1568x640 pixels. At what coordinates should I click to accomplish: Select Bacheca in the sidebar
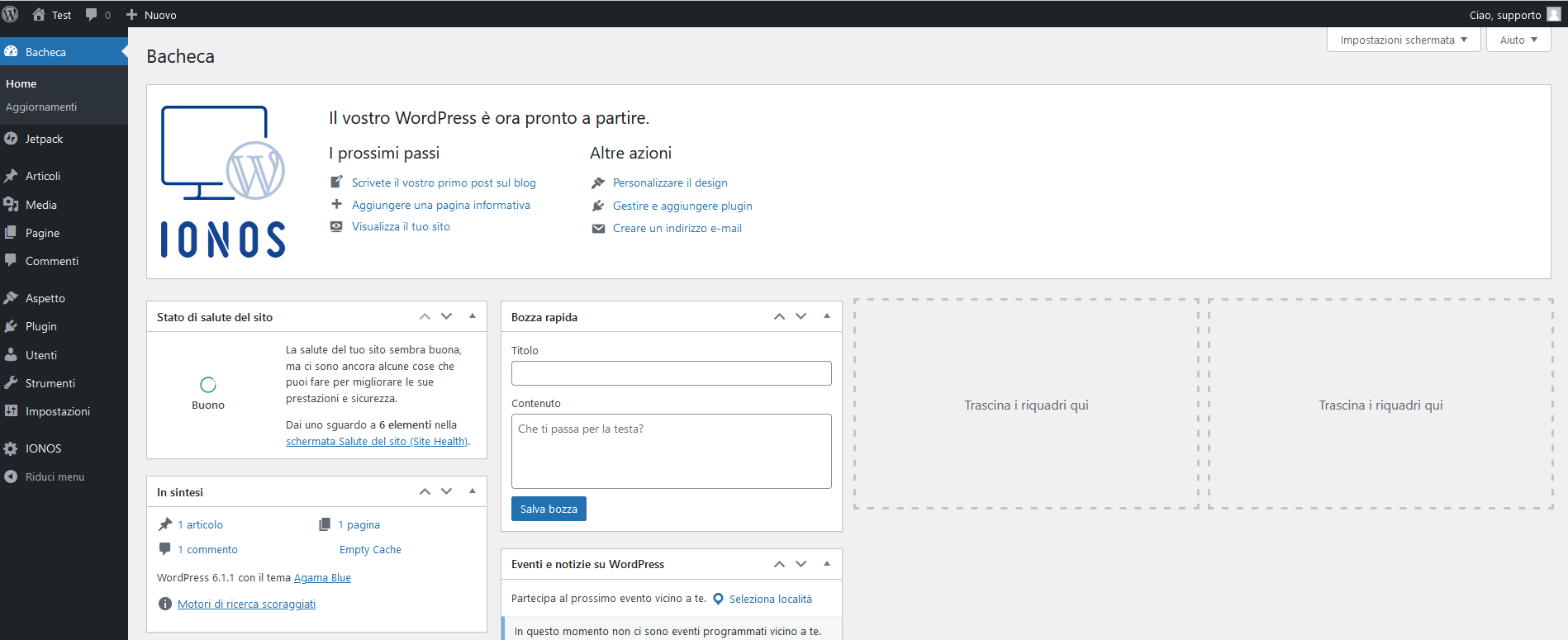click(64, 52)
